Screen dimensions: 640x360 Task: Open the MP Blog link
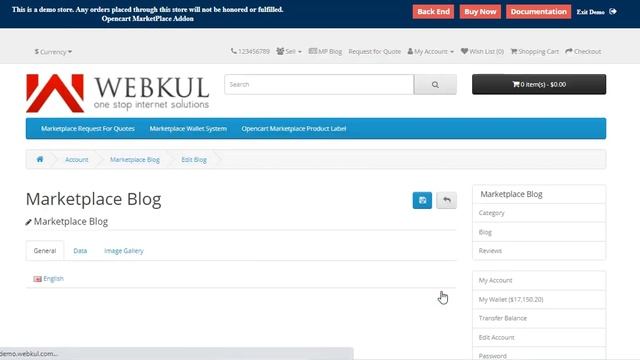click(x=325, y=51)
